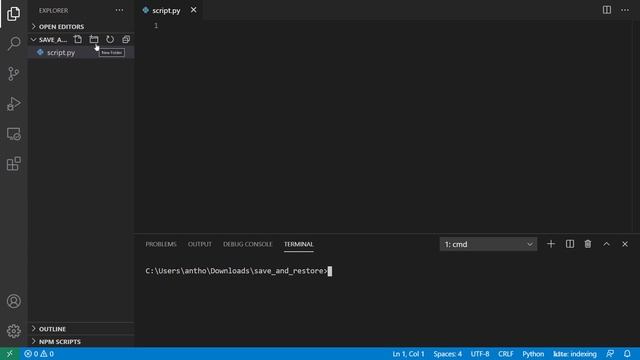Close the terminal panel

click(x=625, y=244)
